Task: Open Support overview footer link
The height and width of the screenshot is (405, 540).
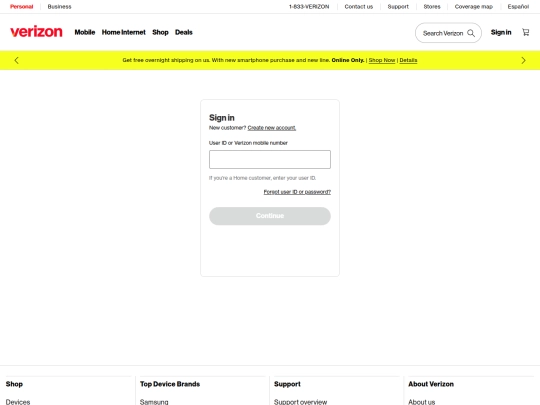Action: (x=300, y=402)
